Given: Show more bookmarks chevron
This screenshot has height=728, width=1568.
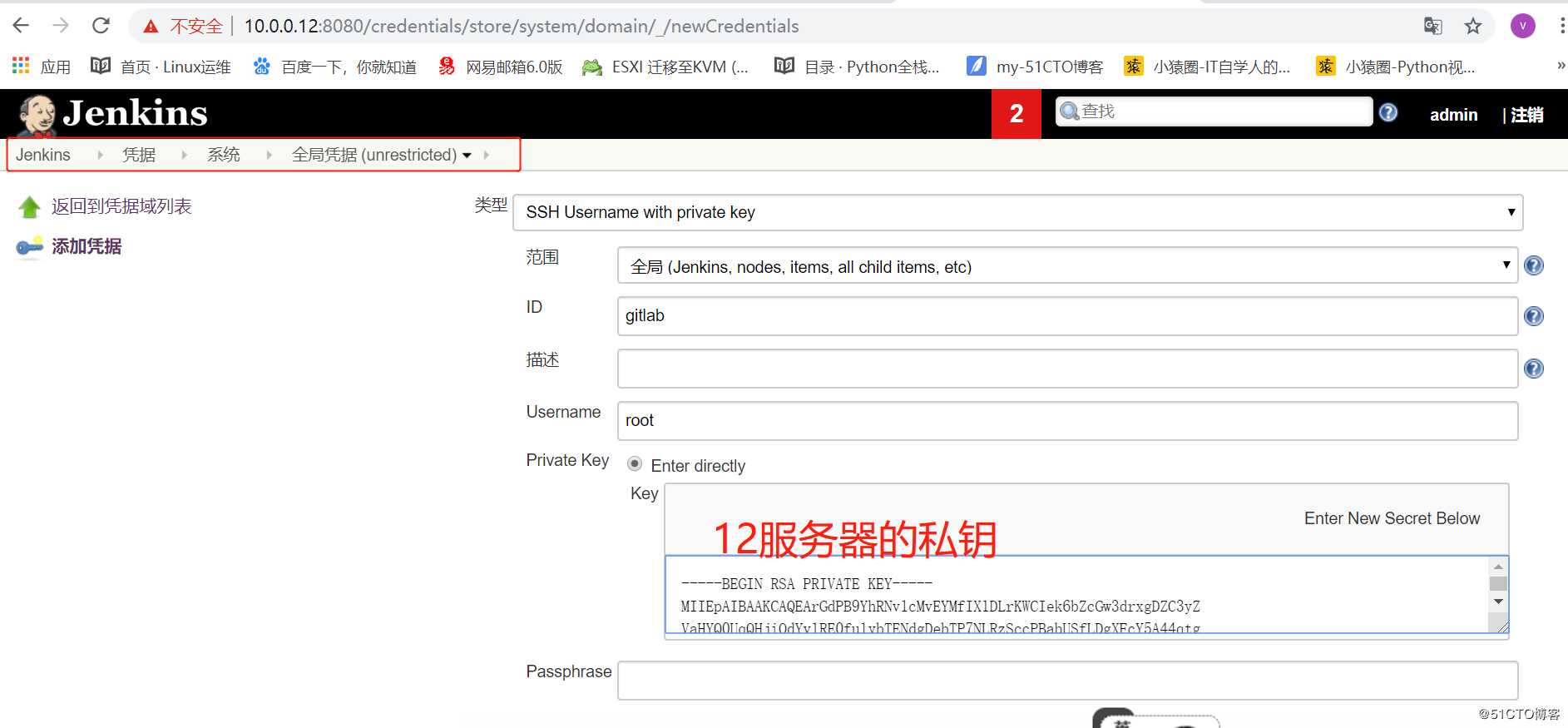Looking at the screenshot, I should pos(1561,66).
